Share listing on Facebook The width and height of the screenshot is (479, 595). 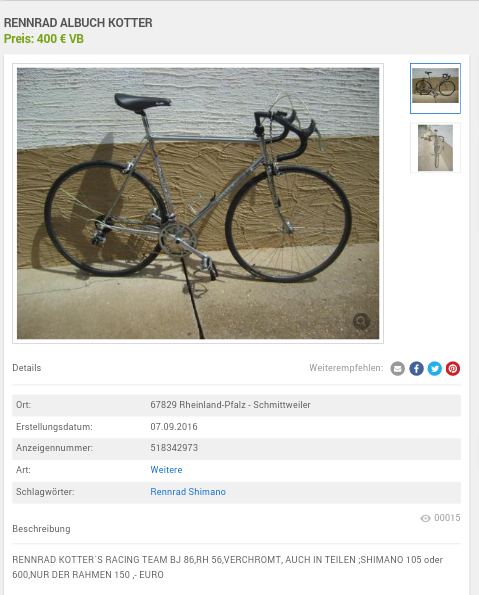point(416,368)
